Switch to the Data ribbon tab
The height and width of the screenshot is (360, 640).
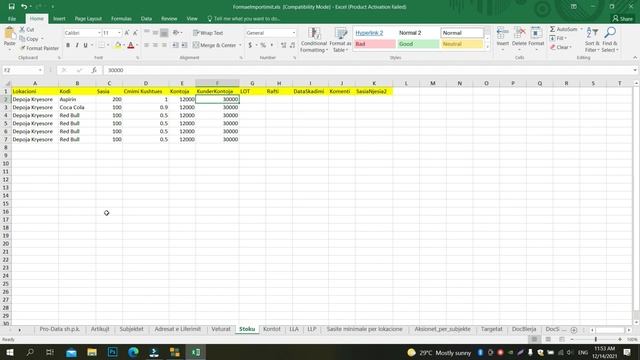(x=146, y=19)
